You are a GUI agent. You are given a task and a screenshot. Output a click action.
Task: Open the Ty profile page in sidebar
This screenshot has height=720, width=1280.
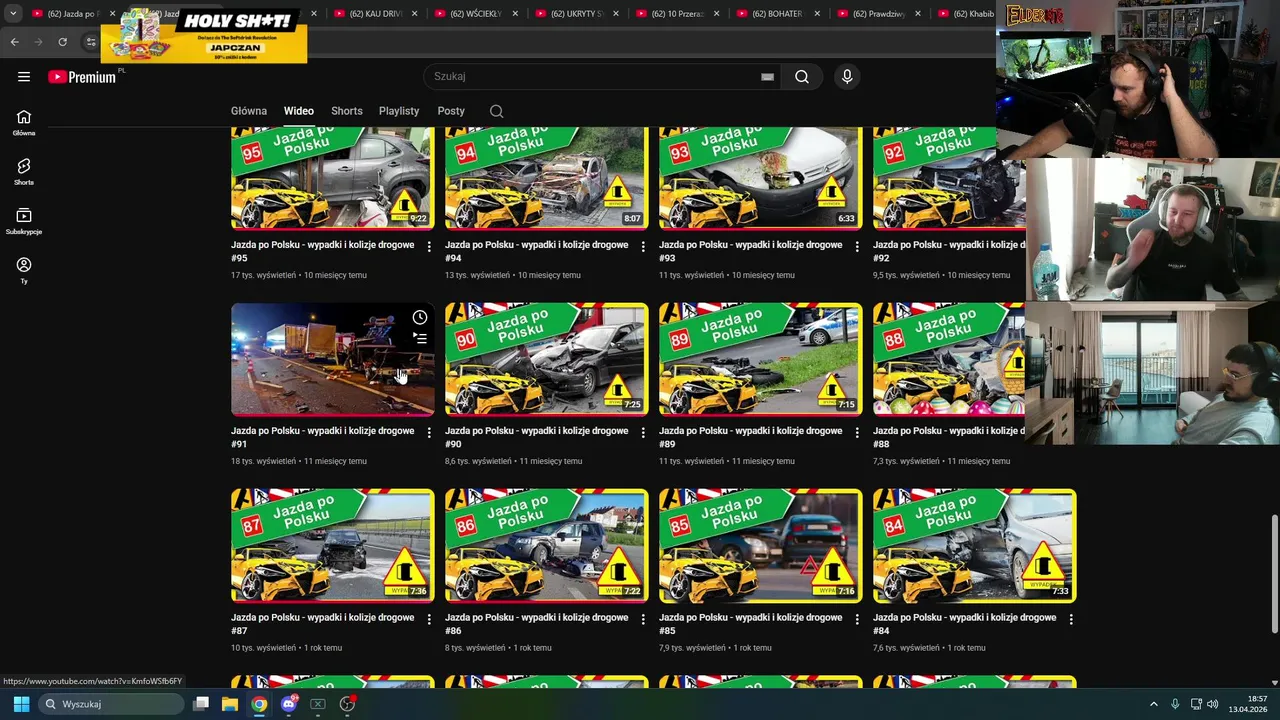[24, 270]
